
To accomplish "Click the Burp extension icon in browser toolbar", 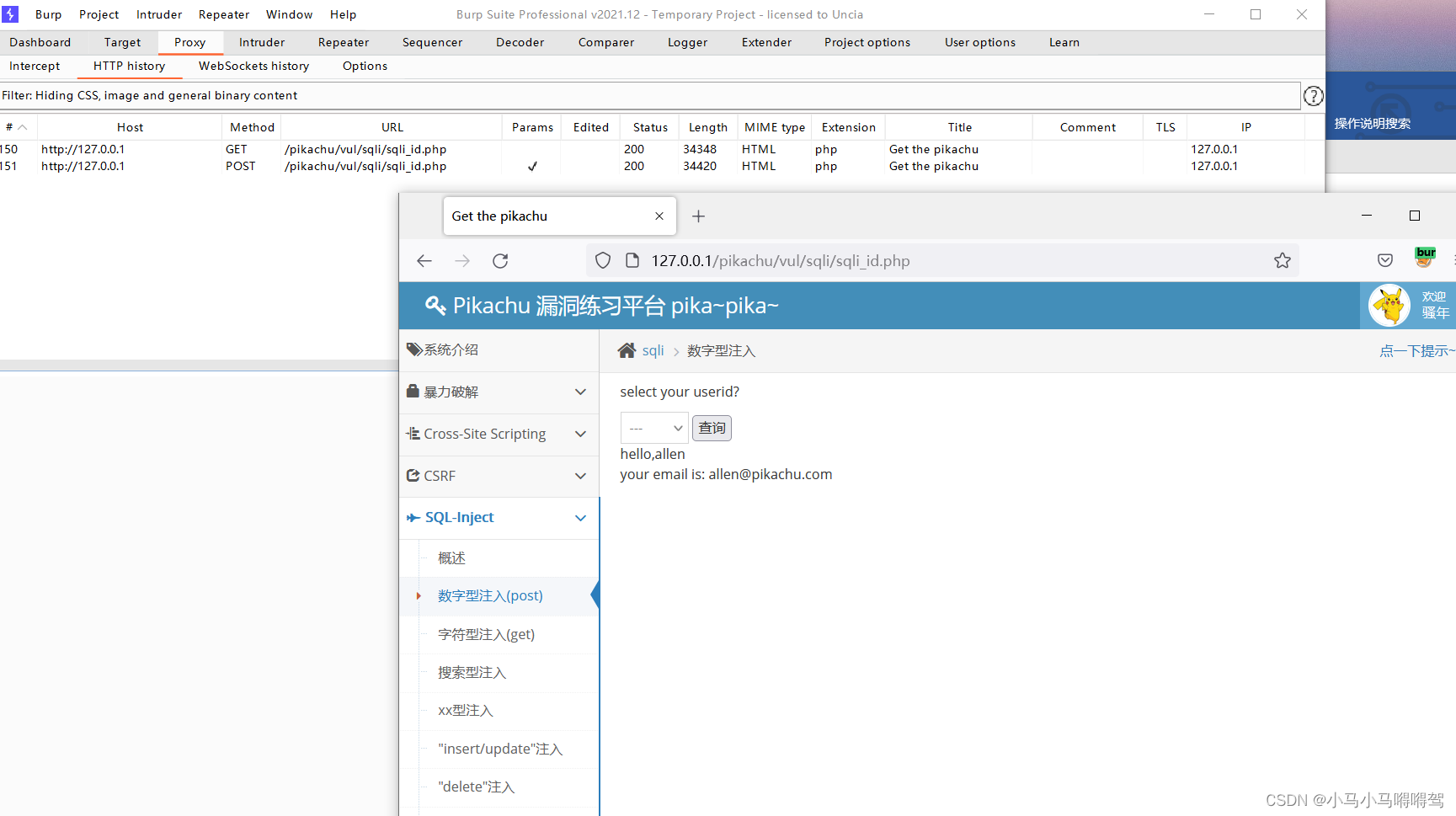I will point(1425,257).
